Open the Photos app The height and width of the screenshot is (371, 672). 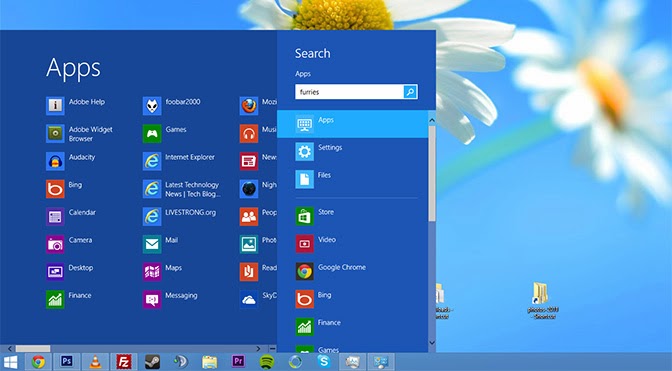point(258,244)
